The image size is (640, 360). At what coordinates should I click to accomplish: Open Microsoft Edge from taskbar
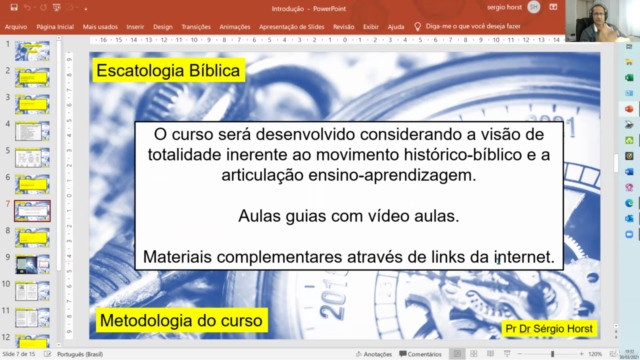click(629, 203)
